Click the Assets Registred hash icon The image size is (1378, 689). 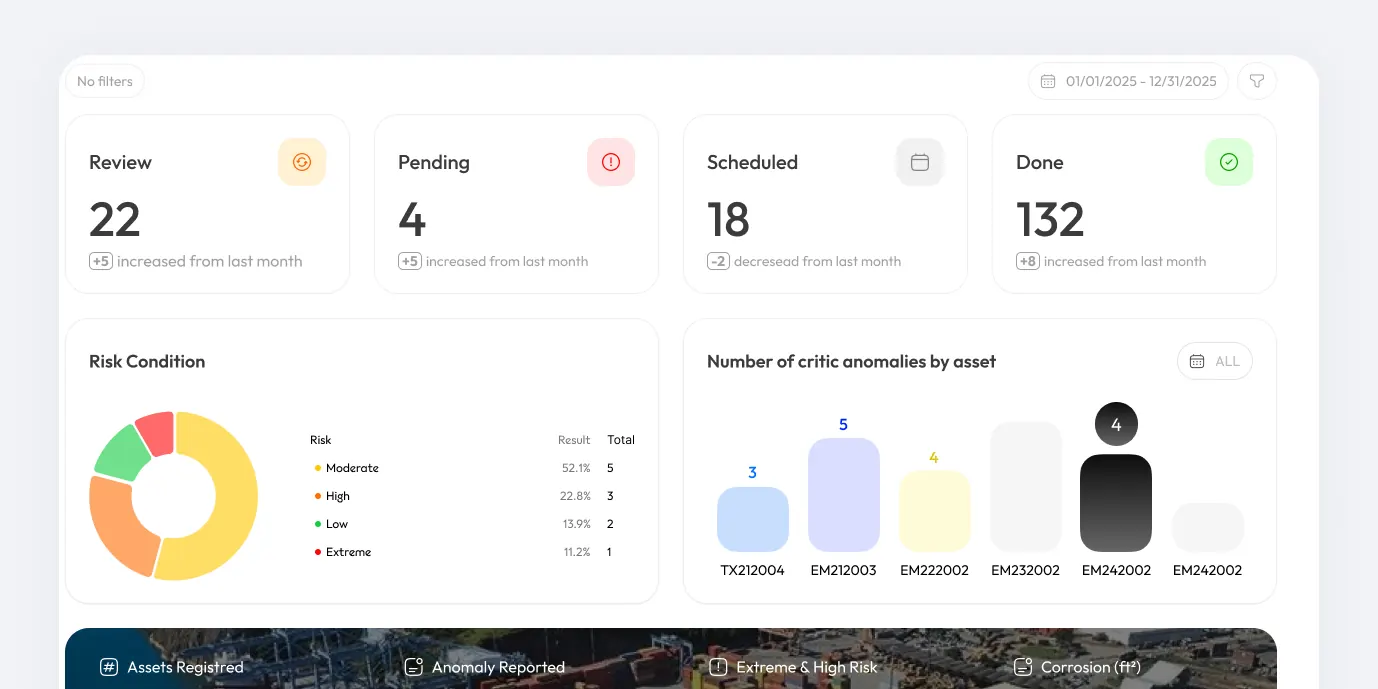(x=109, y=667)
